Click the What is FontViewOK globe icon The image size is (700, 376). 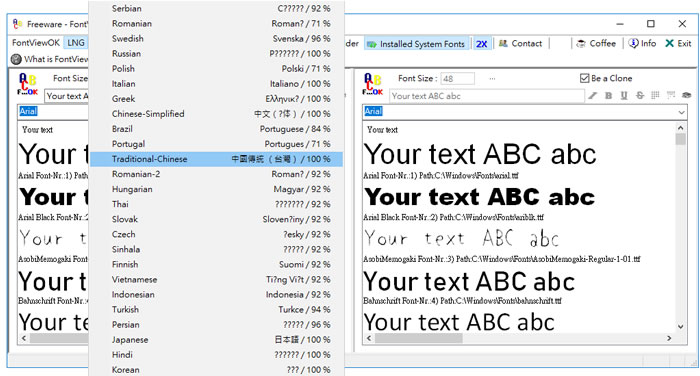click(16, 59)
